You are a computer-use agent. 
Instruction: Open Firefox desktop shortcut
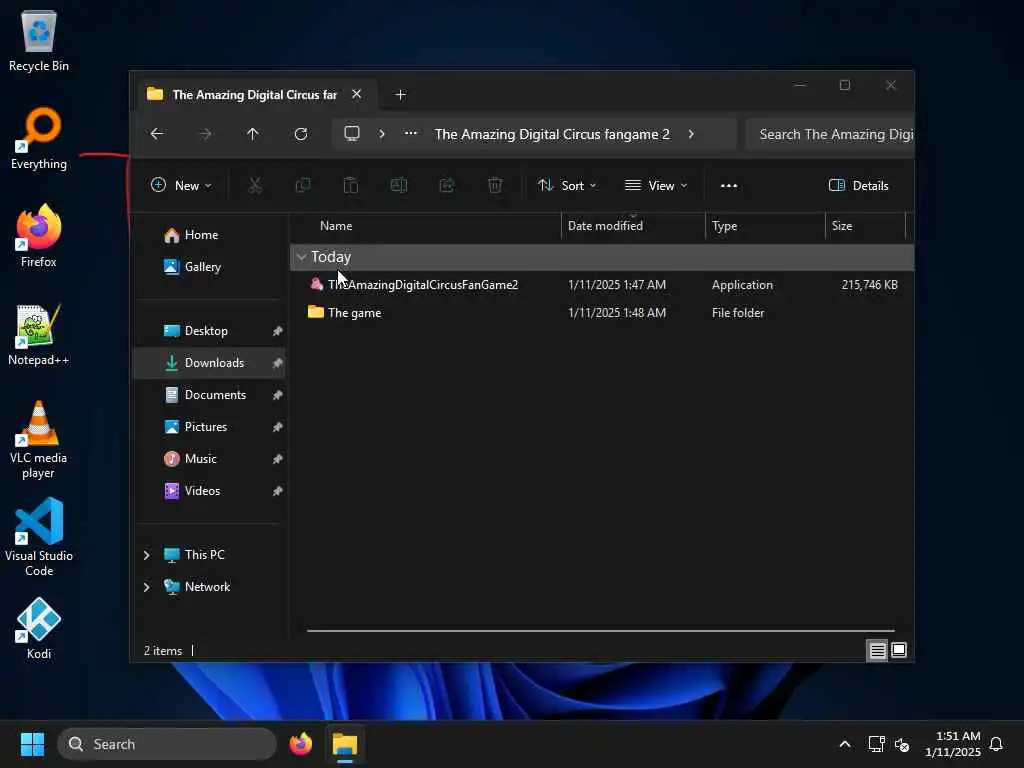[x=39, y=236]
